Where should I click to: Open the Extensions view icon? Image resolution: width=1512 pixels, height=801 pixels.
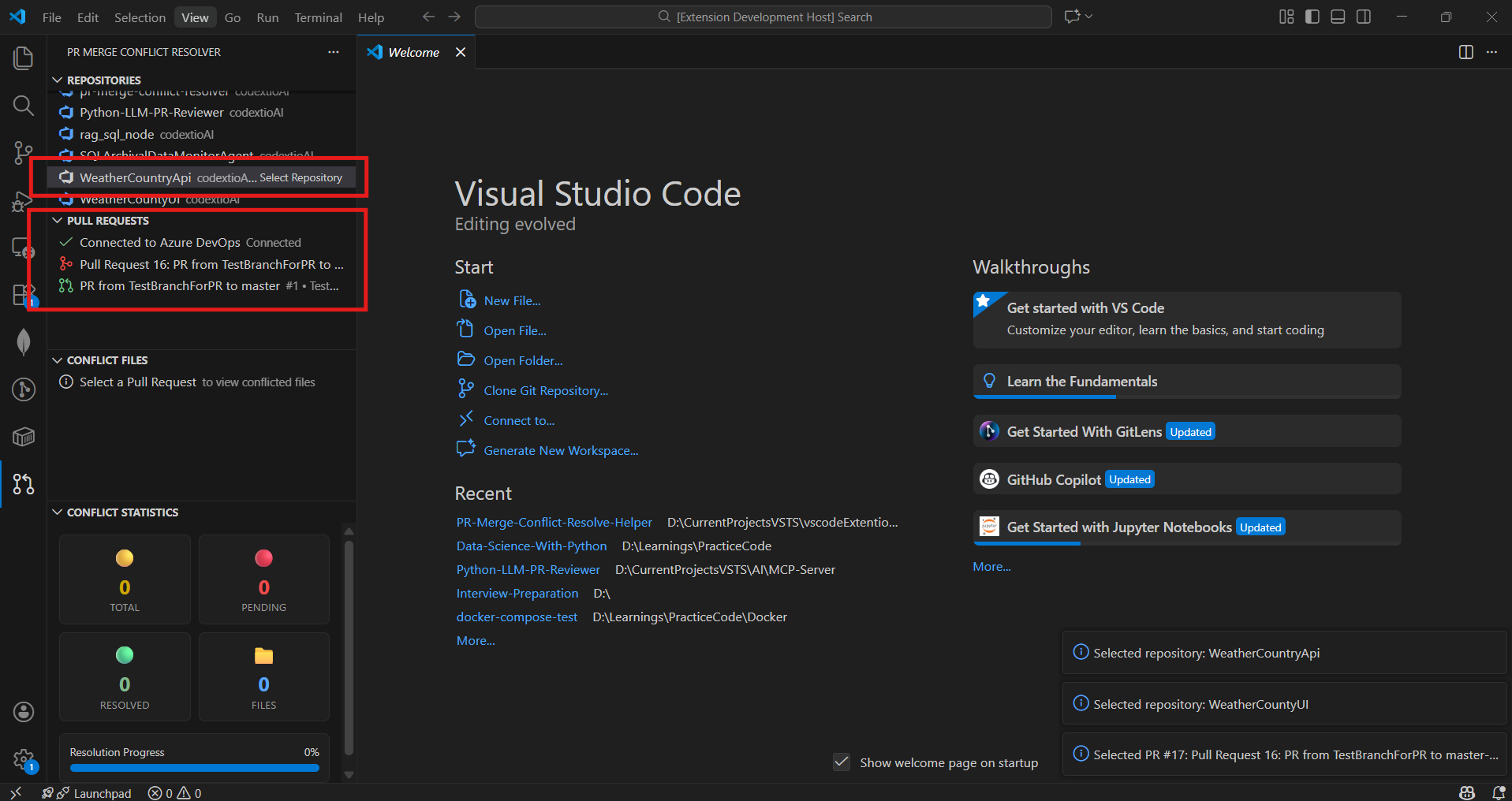click(x=23, y=295)
